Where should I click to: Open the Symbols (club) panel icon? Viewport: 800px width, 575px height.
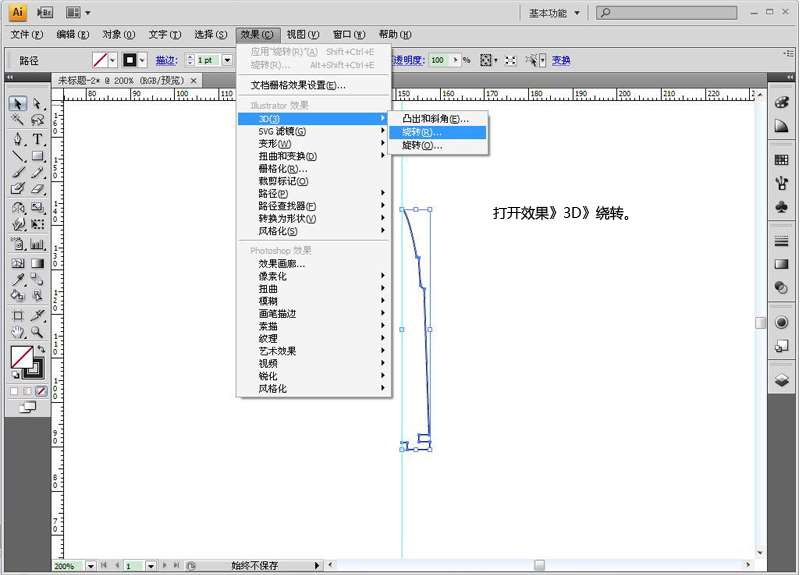(781, 207)
